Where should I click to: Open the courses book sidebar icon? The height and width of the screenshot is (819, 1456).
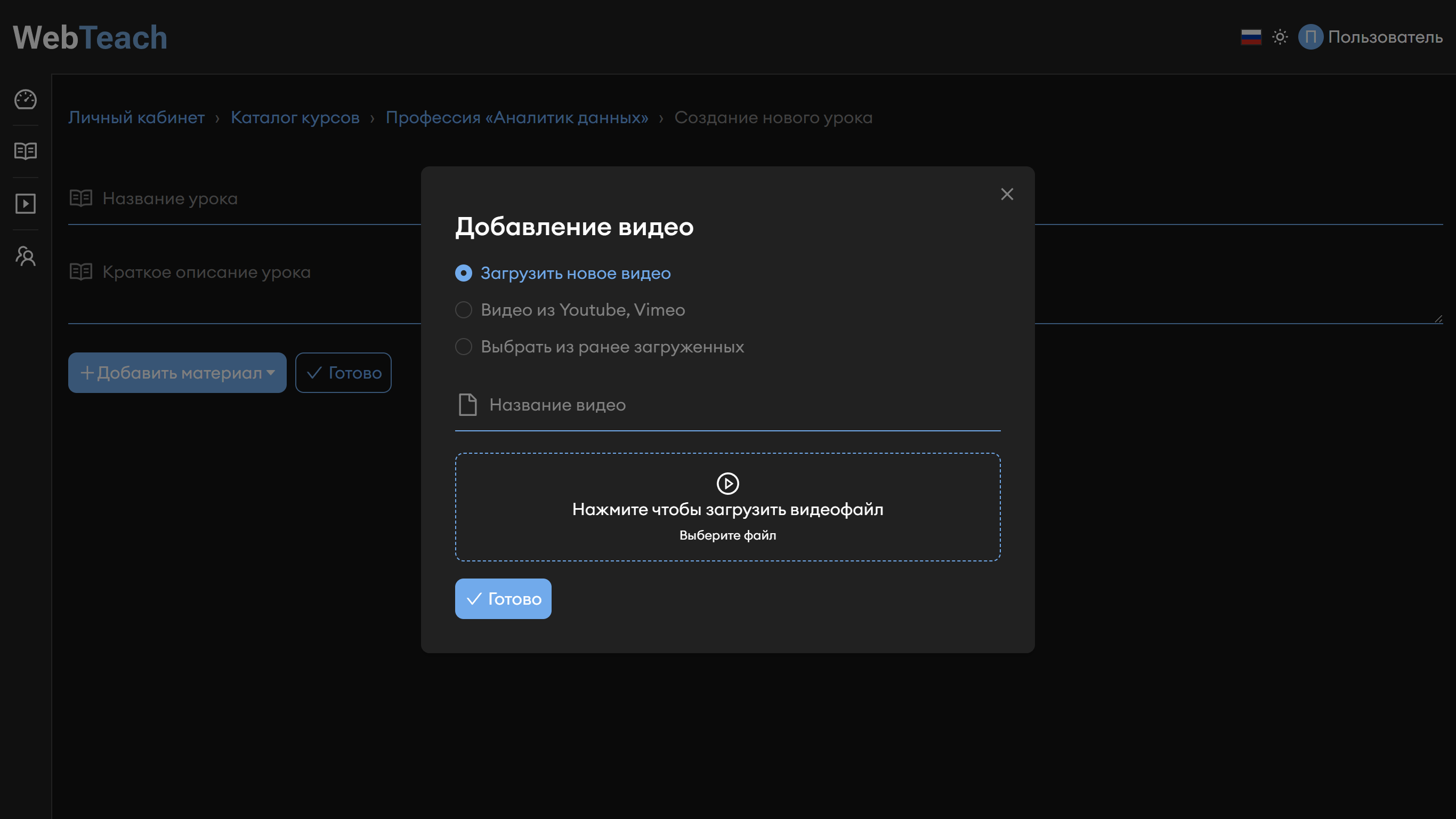[x=26, y=151]
